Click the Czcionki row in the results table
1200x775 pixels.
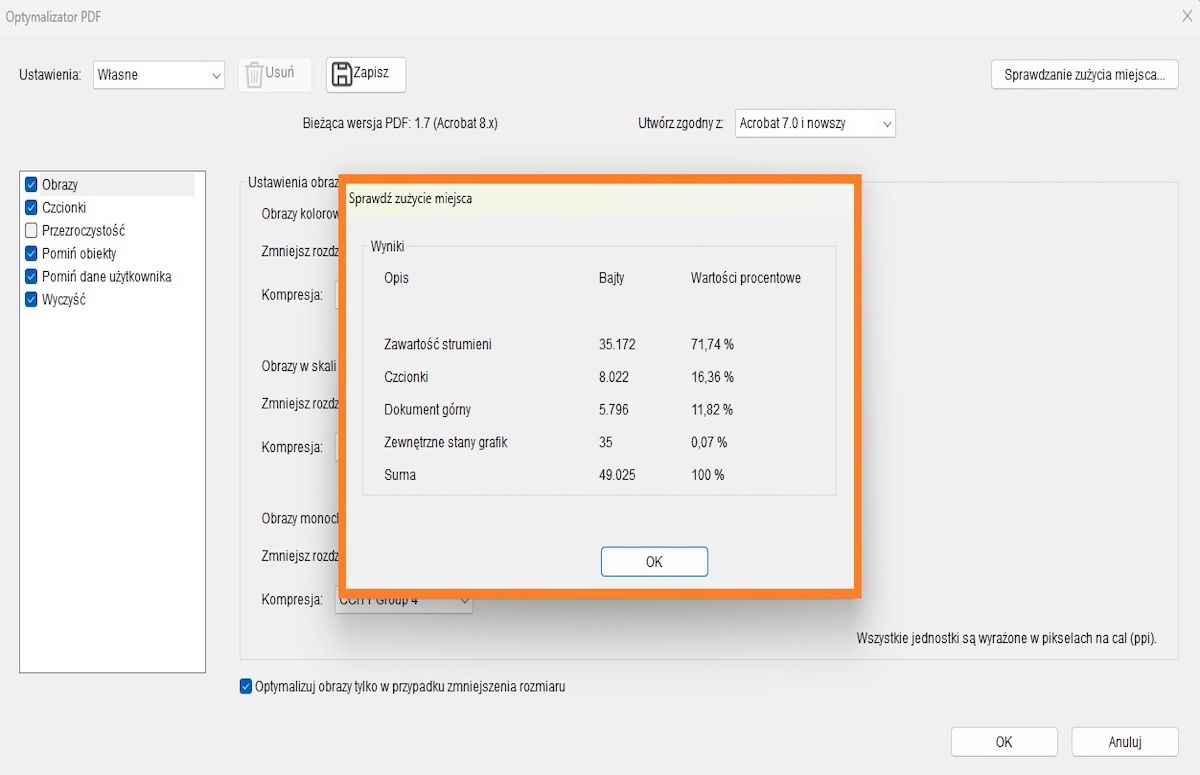[x=406, y=377]
